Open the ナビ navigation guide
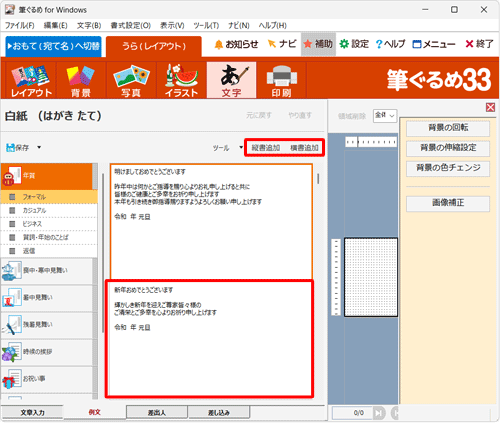Image resolution: width=500 pixels, height=425 pixels. point(282,44)
